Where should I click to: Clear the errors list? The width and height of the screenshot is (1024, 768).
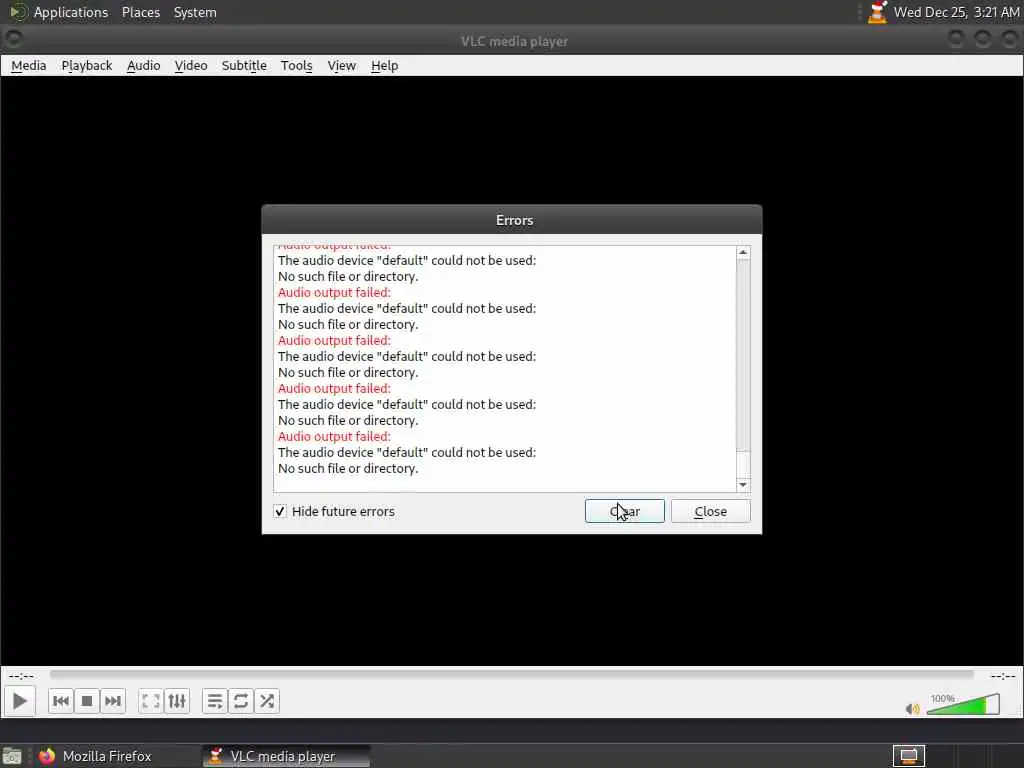[624, 511]
